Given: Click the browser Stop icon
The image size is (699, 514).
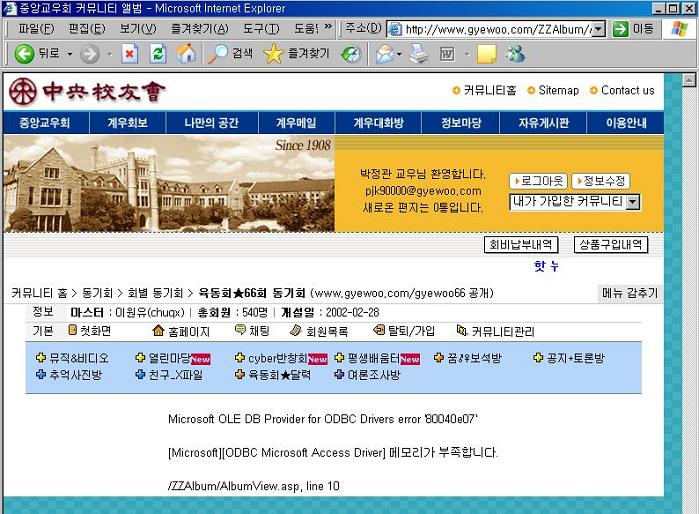Looking at the screenshot, I should (130, 54).
